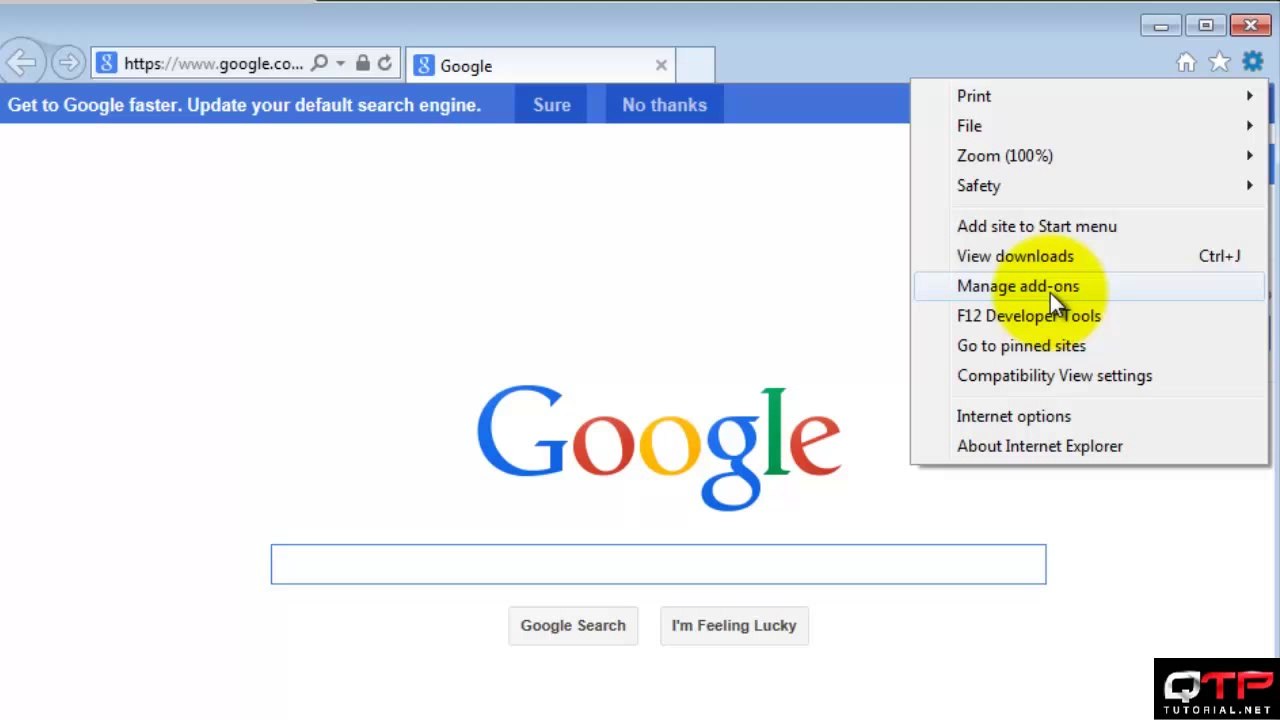Click the I'm Feeling Lucky button

[734, 626]
